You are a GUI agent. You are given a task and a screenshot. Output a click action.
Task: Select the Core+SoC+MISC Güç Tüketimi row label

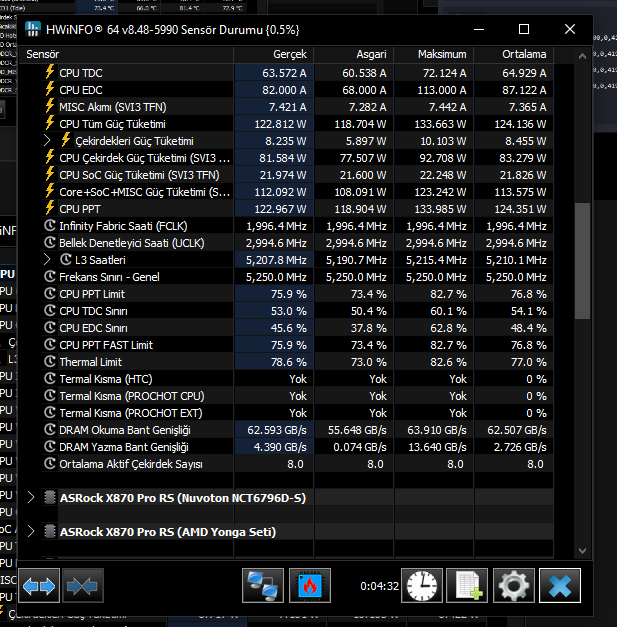(x=144, y=192)
